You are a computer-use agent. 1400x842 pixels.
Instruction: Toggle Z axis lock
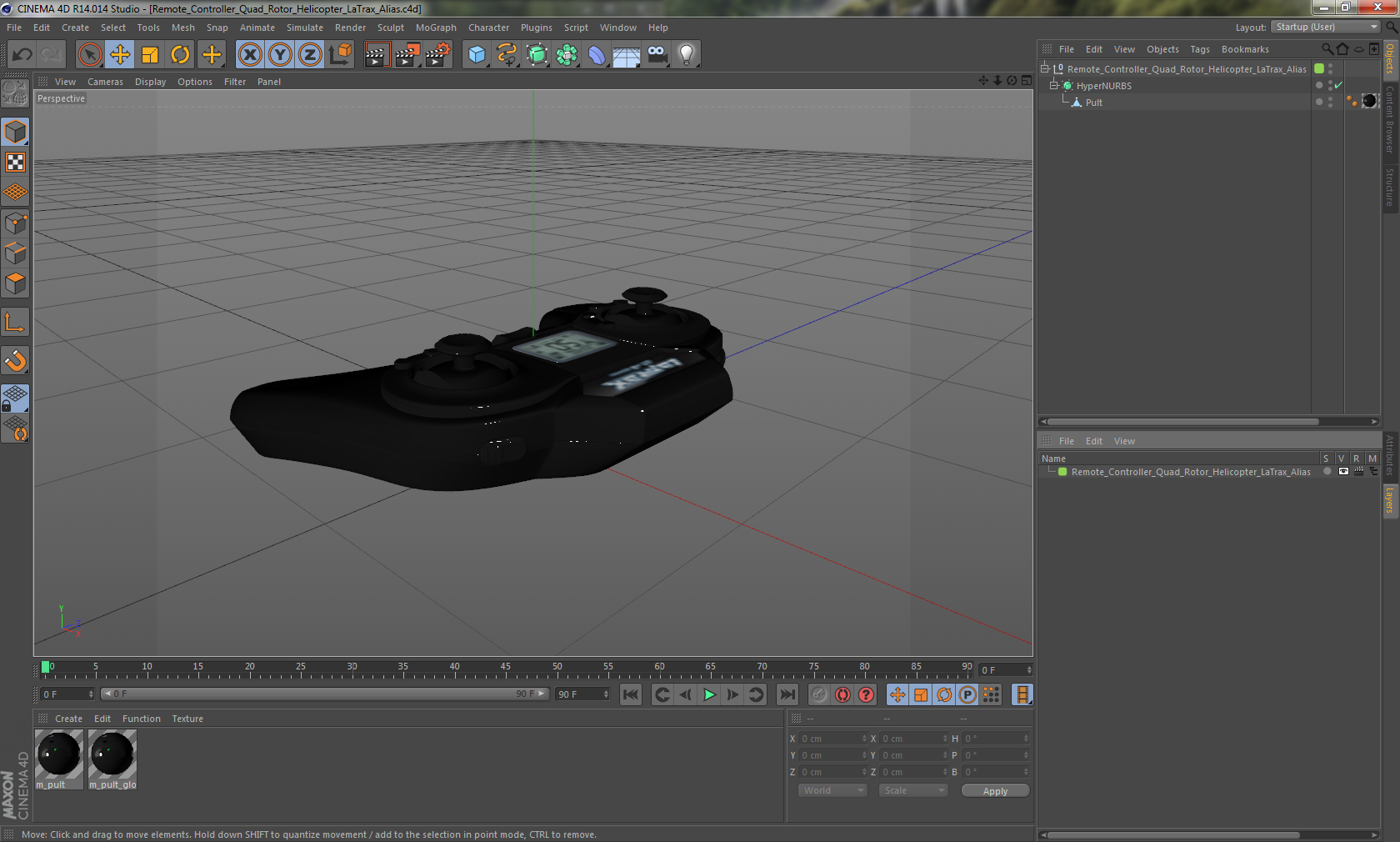[310, 55]
